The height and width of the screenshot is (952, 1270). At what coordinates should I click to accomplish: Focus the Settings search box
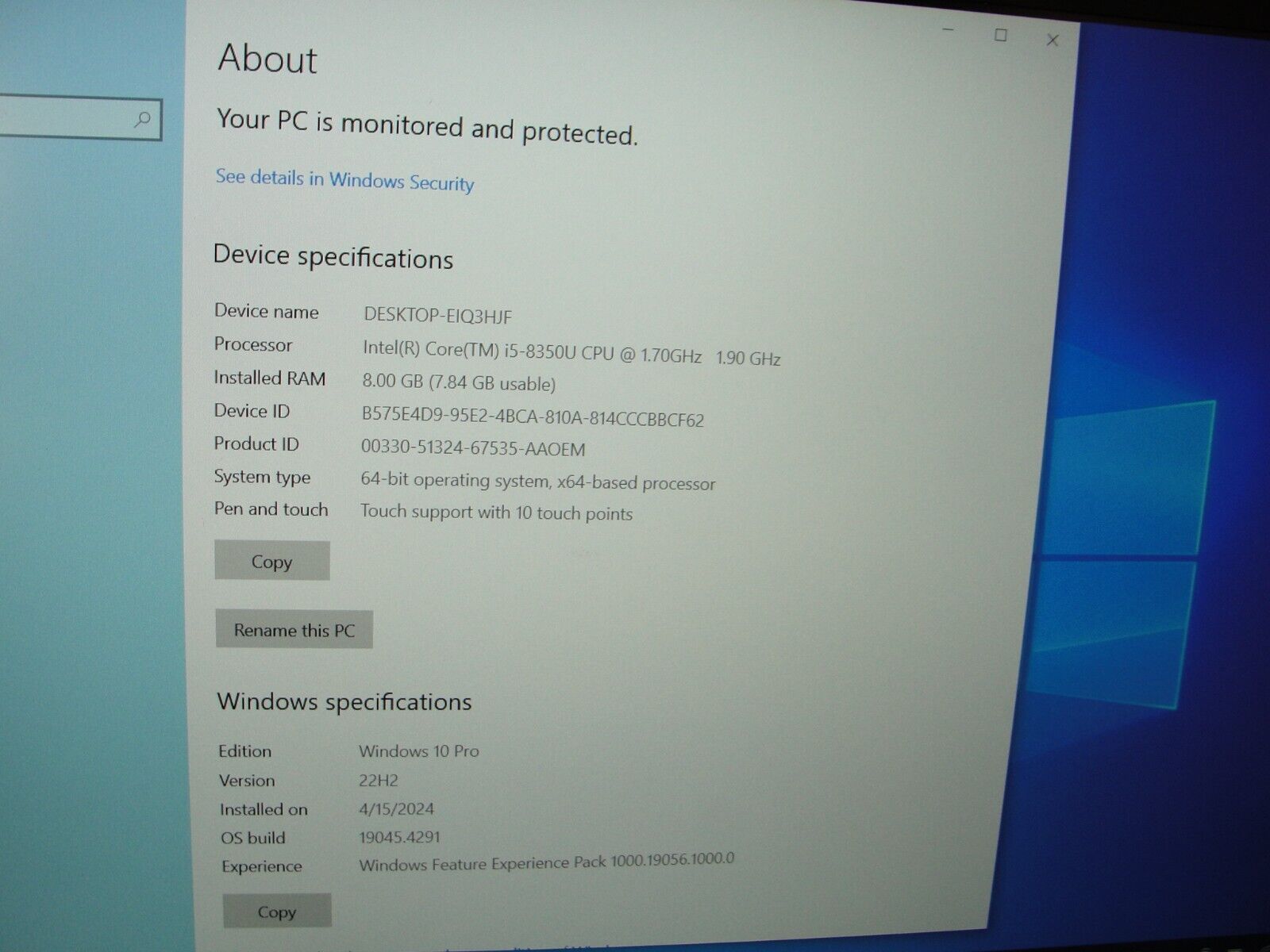79,119
